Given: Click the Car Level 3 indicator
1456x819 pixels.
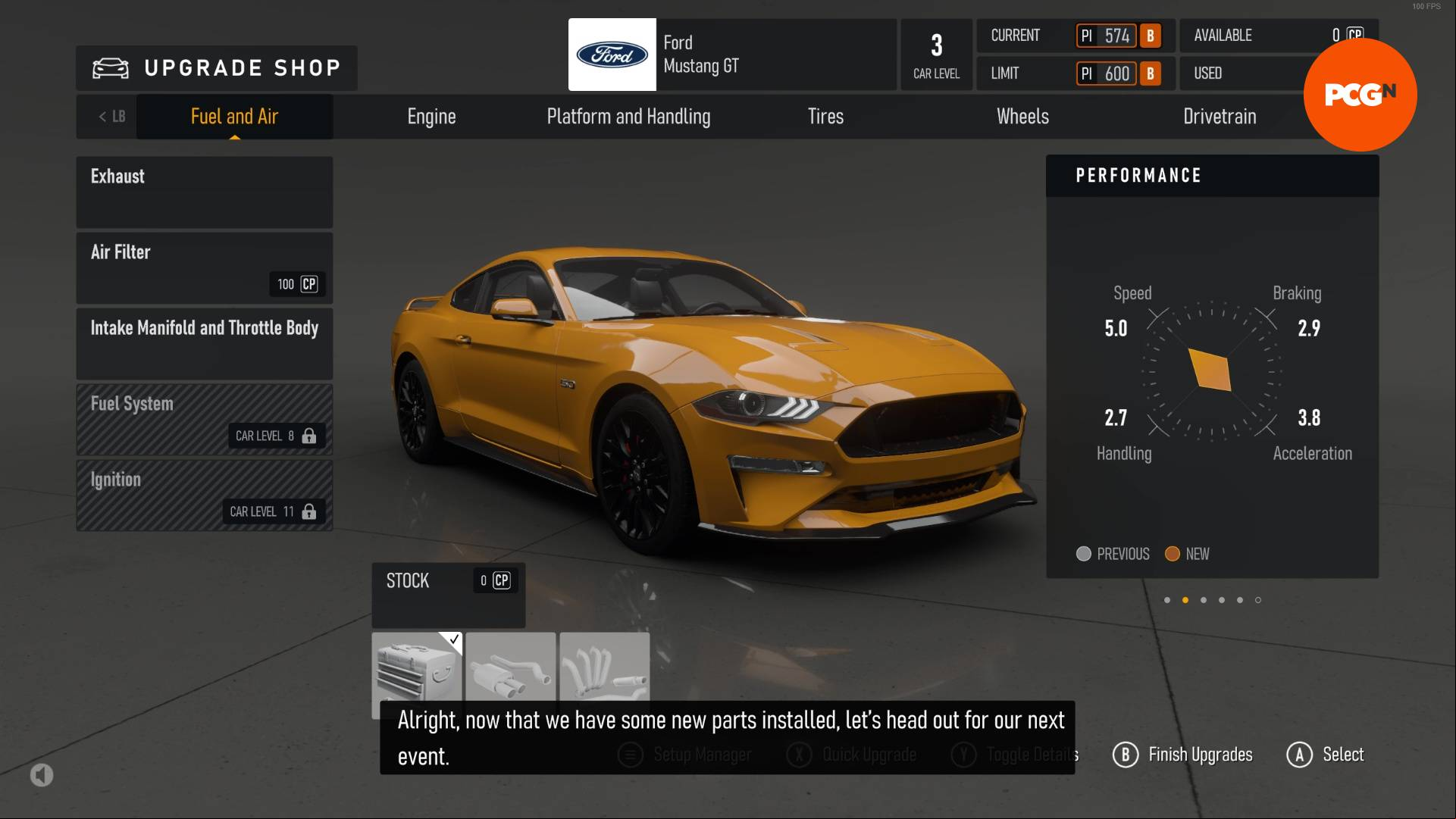Looking at the screenshot, I should [937, 55].
